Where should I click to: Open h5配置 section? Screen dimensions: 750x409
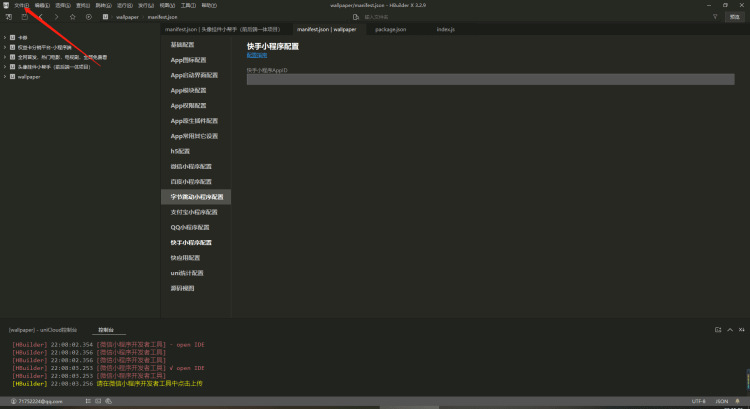point(180,151)
